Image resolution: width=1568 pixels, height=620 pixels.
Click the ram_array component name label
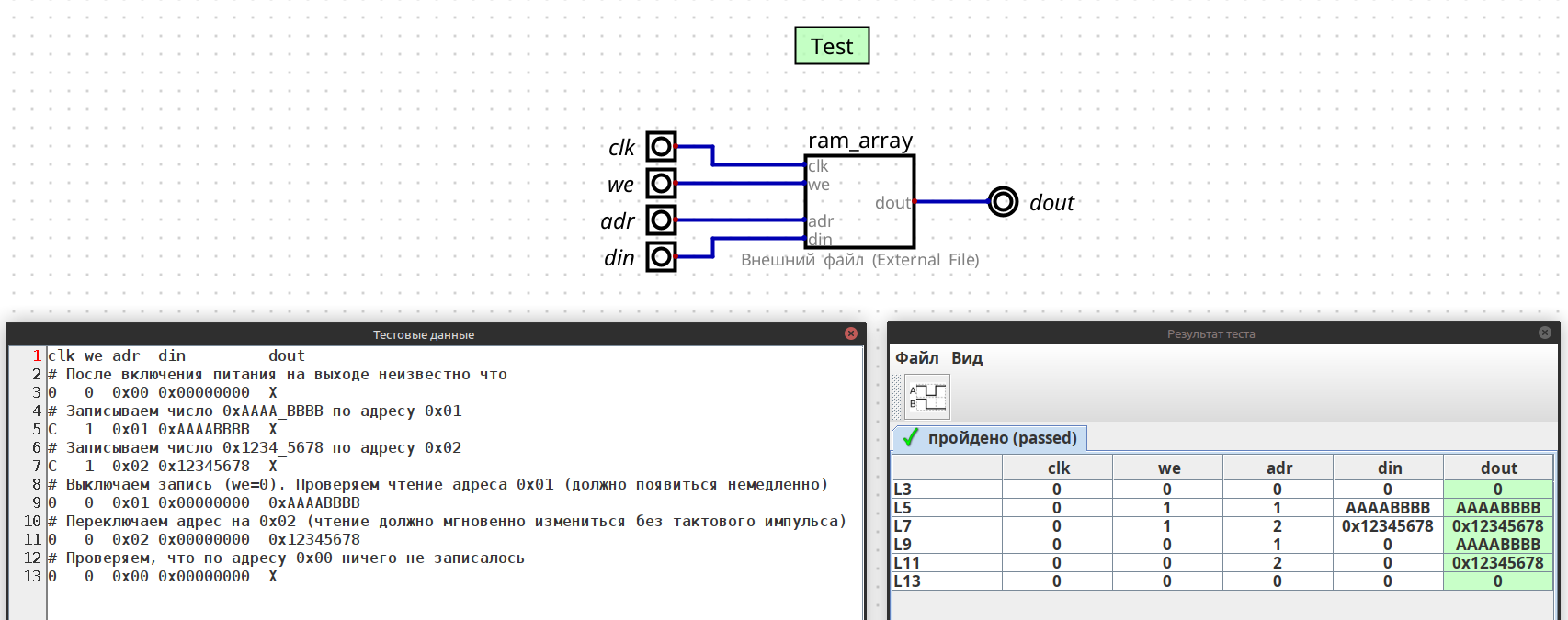pos(860,141)
